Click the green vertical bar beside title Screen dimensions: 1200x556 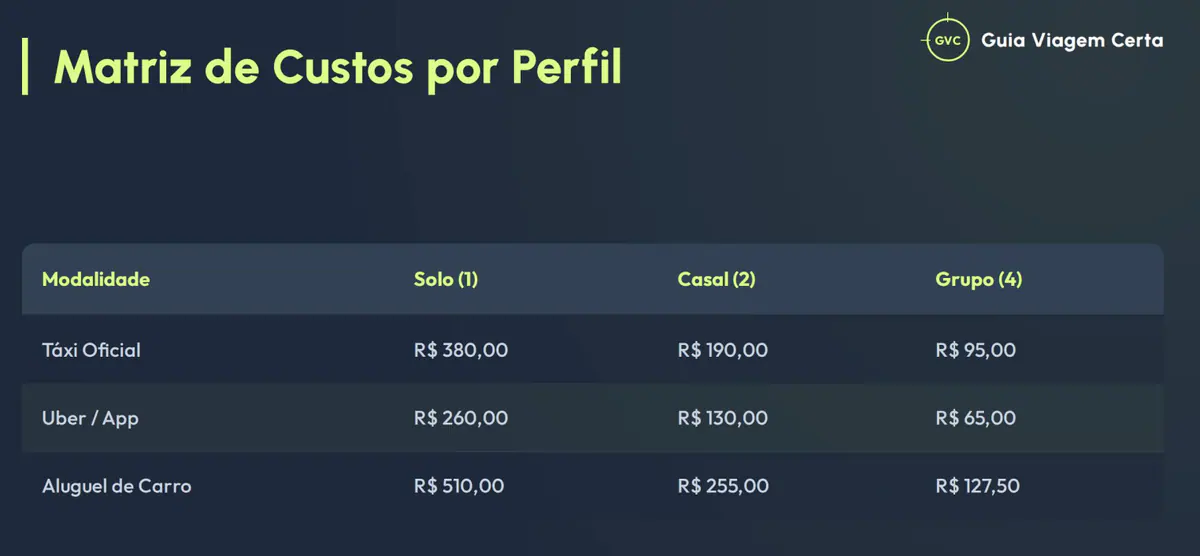point(25,67)
